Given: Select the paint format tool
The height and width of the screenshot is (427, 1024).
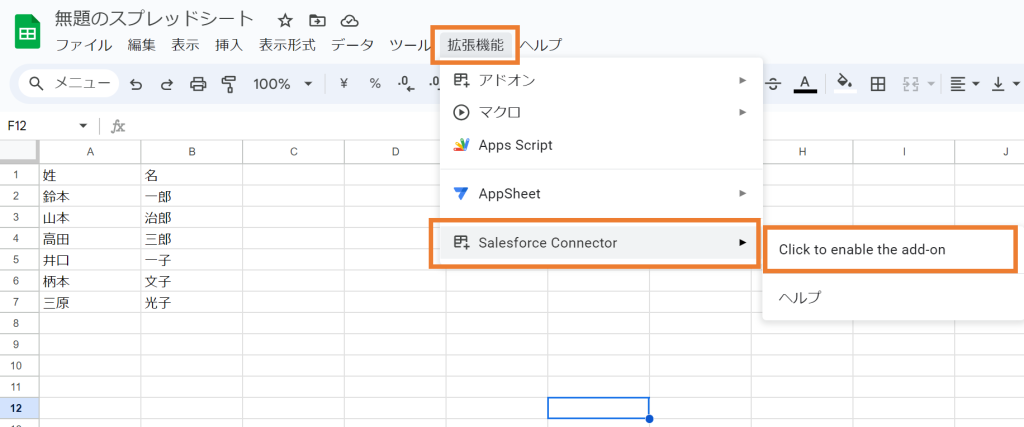Looking at the screenshot, I should 229,84.
